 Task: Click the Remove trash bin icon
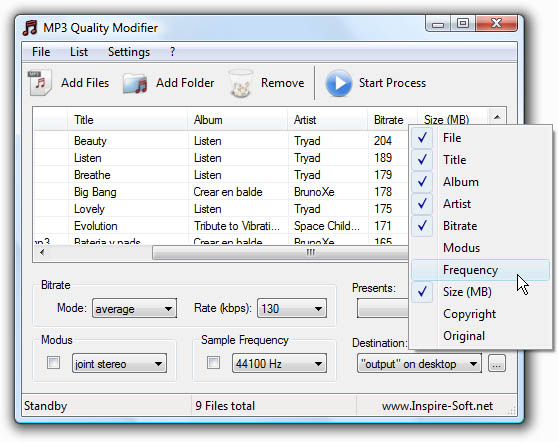pyautogui.click(x=241, y=84)
